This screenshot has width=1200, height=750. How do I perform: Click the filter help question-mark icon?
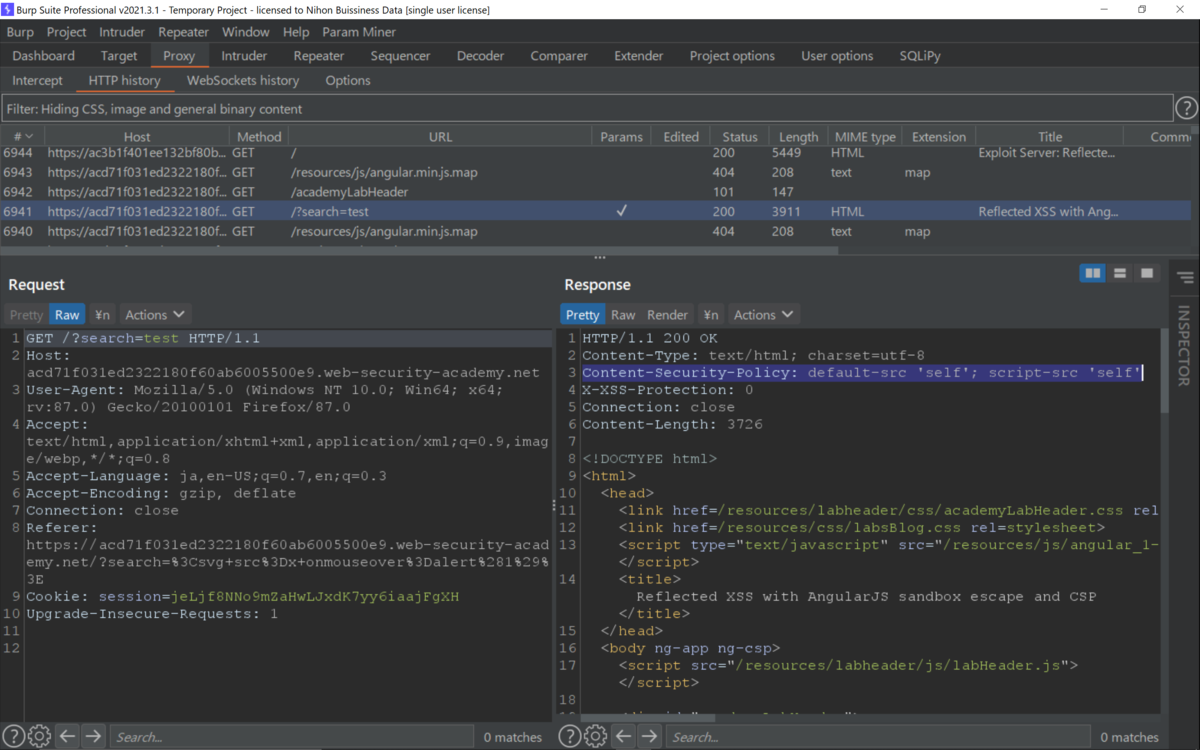point(1186,107)
